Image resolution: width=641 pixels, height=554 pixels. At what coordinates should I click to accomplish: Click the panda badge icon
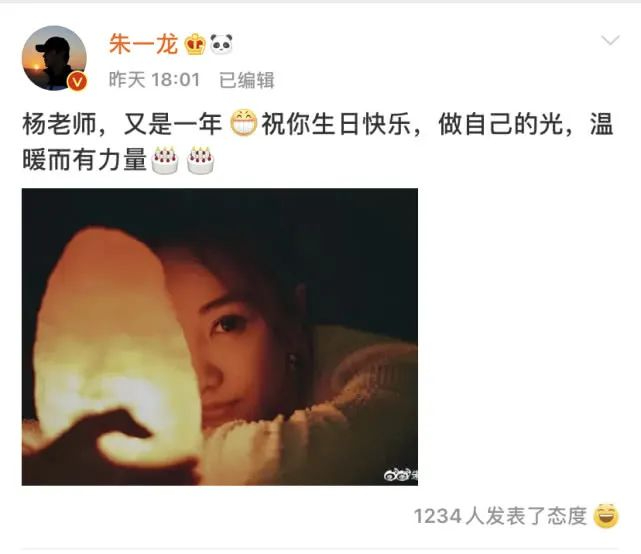(x=221, y=44)
